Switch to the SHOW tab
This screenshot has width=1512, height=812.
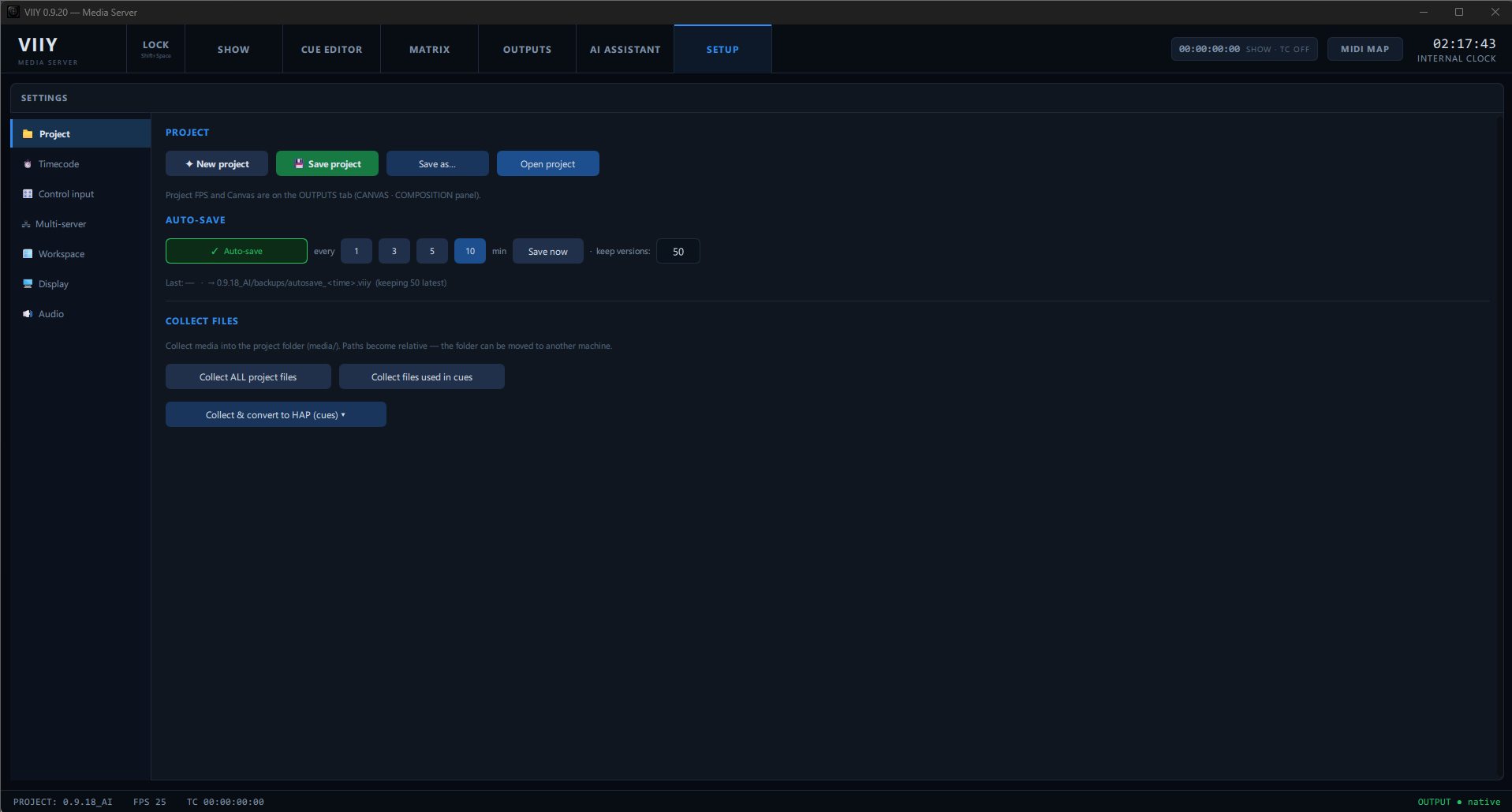233,49
